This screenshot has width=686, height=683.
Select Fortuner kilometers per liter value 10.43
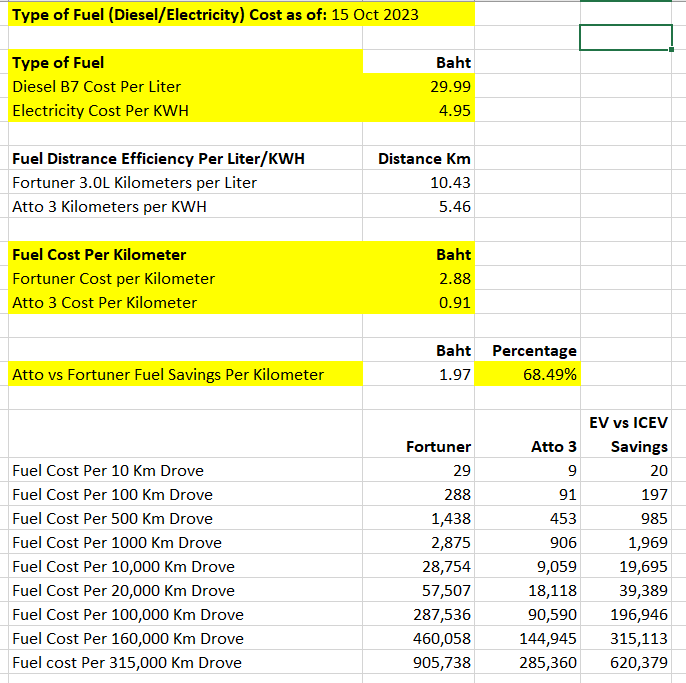(x=450, y=183)
